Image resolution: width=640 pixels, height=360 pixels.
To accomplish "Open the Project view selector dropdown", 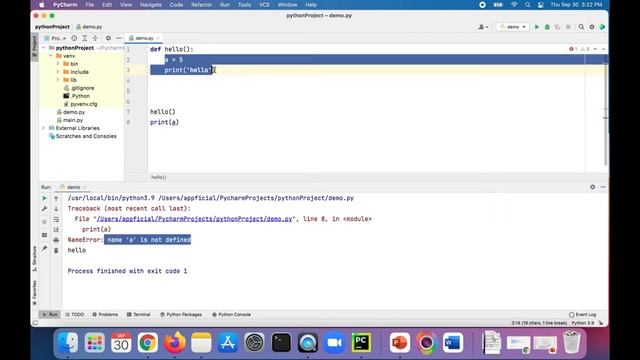I will pyautogui.click(x=55, y=38).
